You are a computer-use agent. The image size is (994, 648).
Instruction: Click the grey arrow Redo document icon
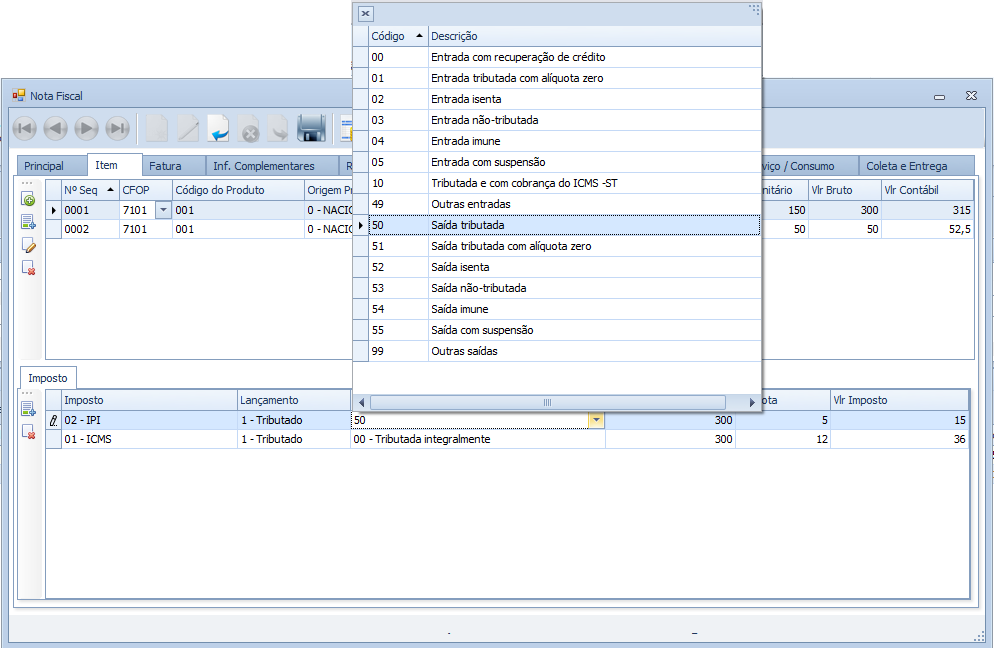click(x=279, y=129)
